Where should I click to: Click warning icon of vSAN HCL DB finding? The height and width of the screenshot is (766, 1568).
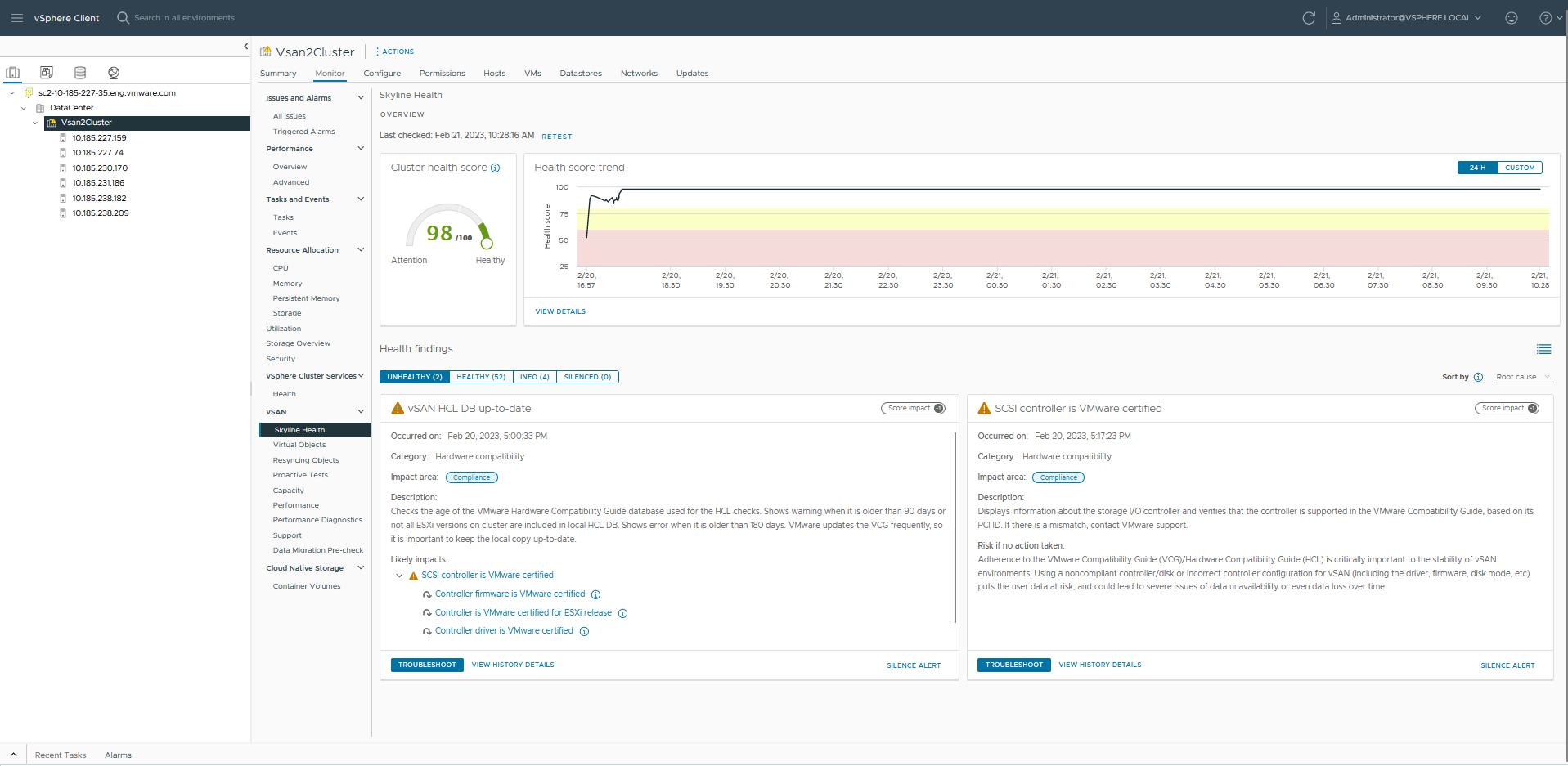click(398, 409)
